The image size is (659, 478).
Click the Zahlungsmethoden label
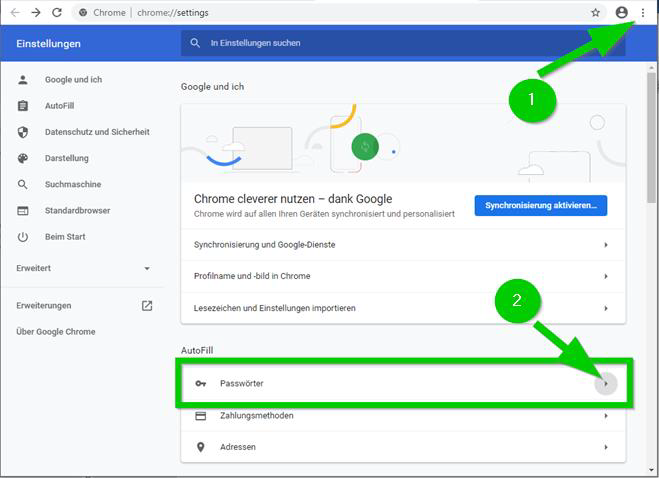[256, 416]
